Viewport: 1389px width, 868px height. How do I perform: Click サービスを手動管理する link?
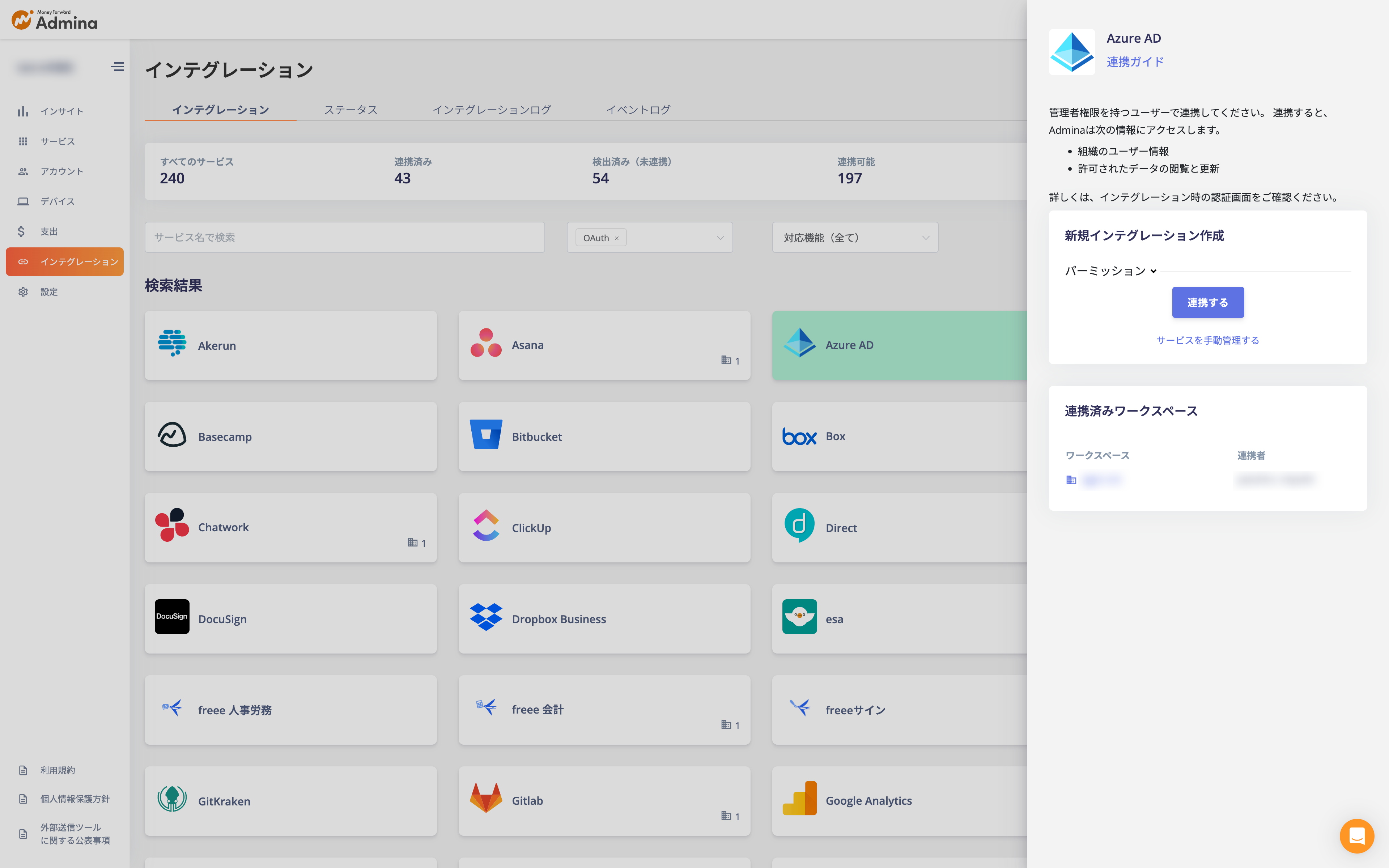1208,340
